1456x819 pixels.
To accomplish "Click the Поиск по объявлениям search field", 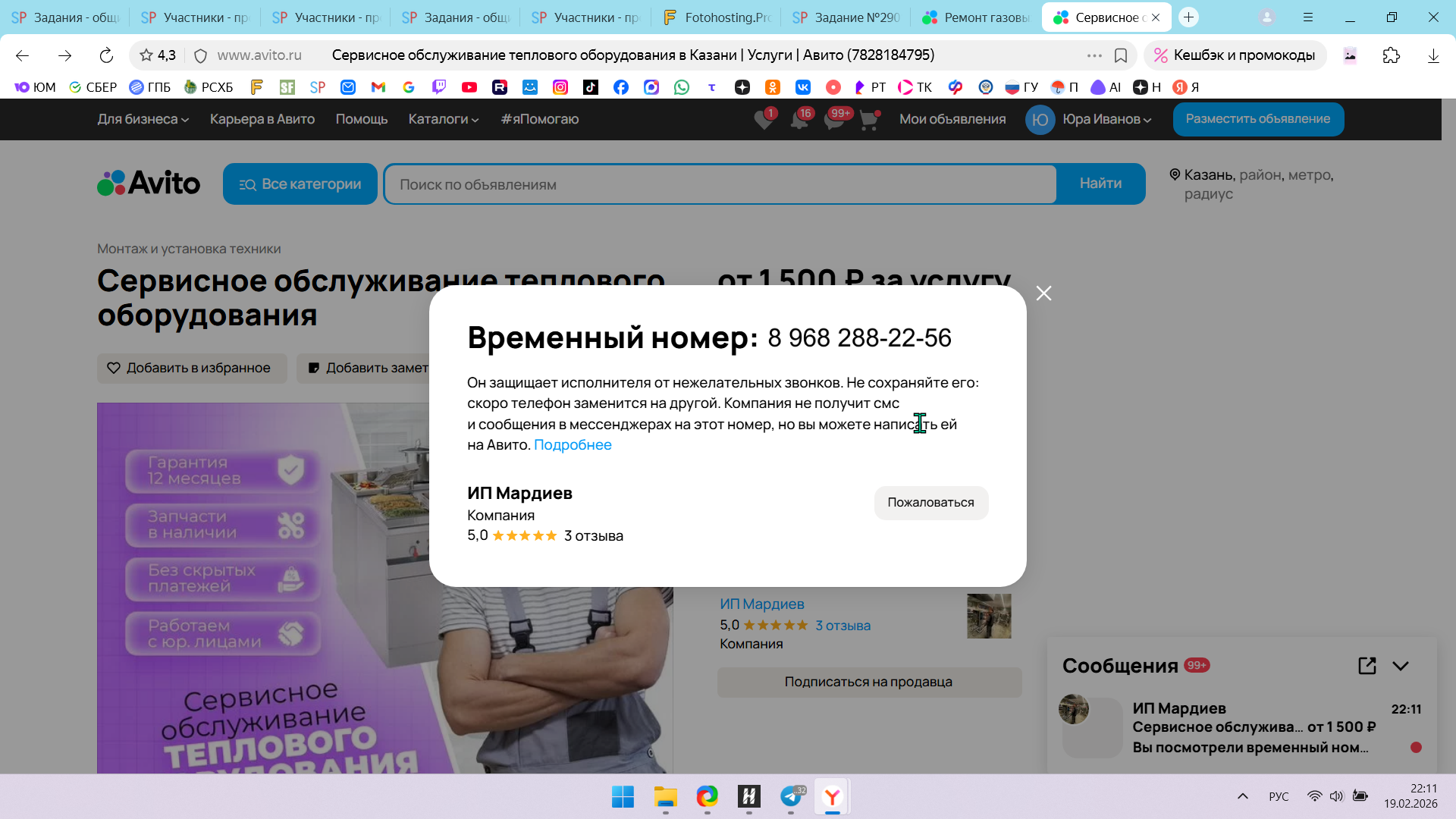I will [x=719, y=184].
